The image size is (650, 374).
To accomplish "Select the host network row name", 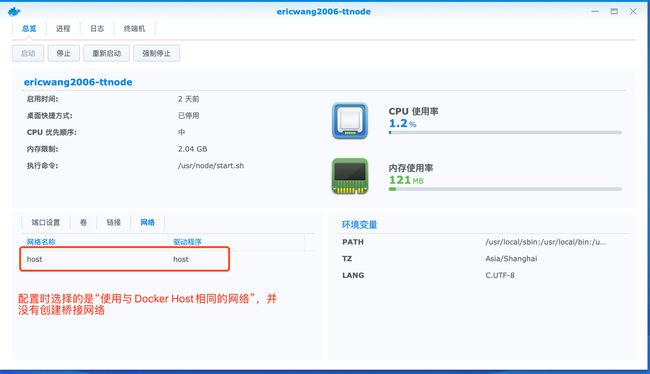I will tap(34, 259).
